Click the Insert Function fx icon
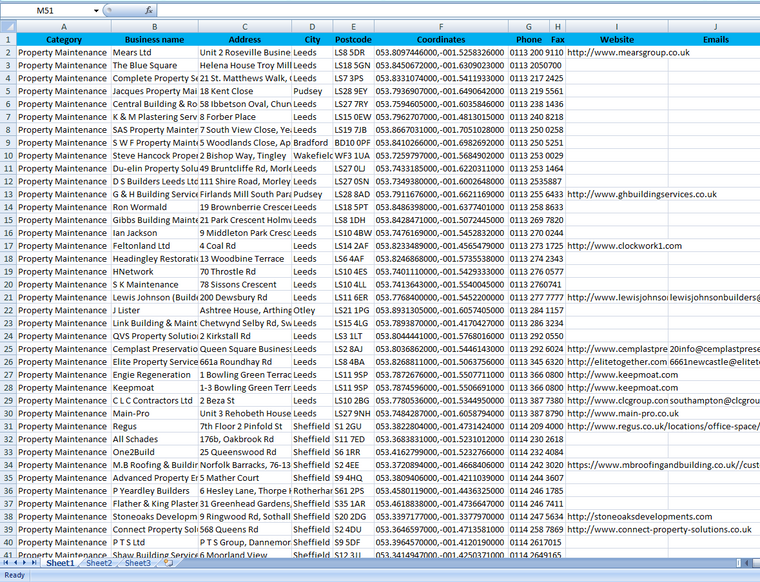The image size is (760, 582). (x=149, y=10)
